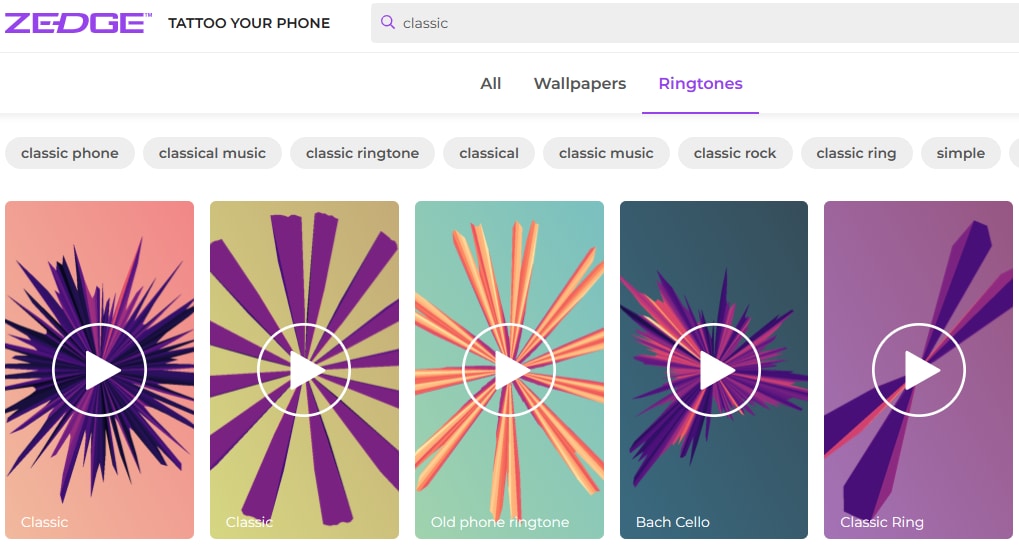
Task: Switch to the All tab
Action: [x=490, y=84]
